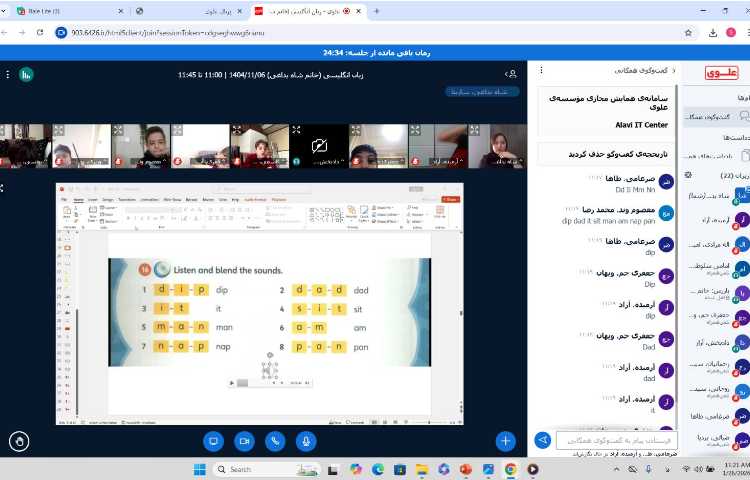The image size is (750, 480).
Task: Toggle screen sharing button
Action: [x=212, y=441]
